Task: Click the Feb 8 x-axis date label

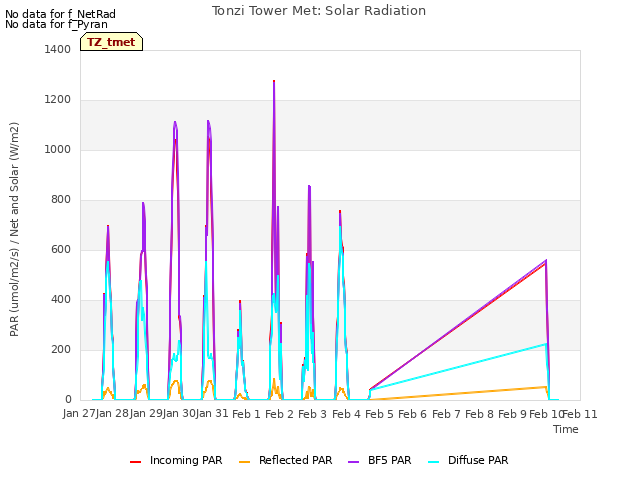Action: pyautogui.click(x=480, y=414)
